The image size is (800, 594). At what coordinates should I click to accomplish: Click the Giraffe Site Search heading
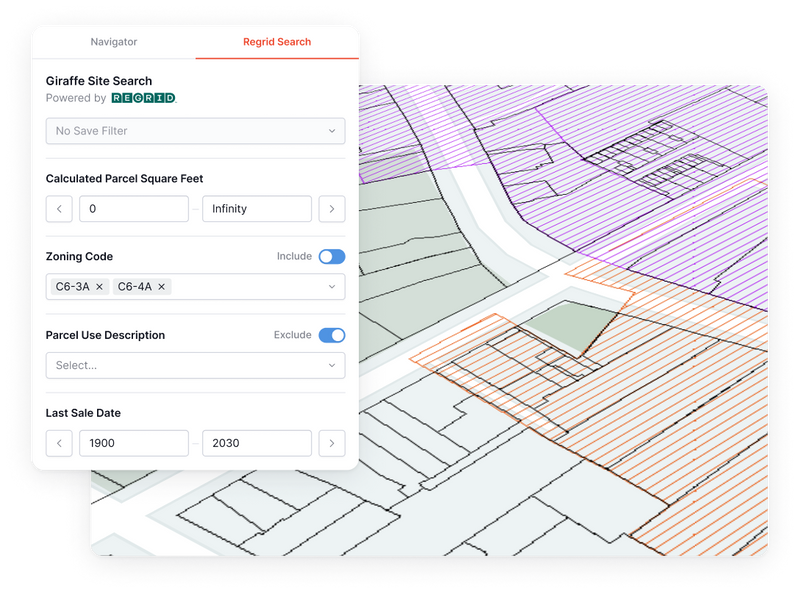(99, 81)
